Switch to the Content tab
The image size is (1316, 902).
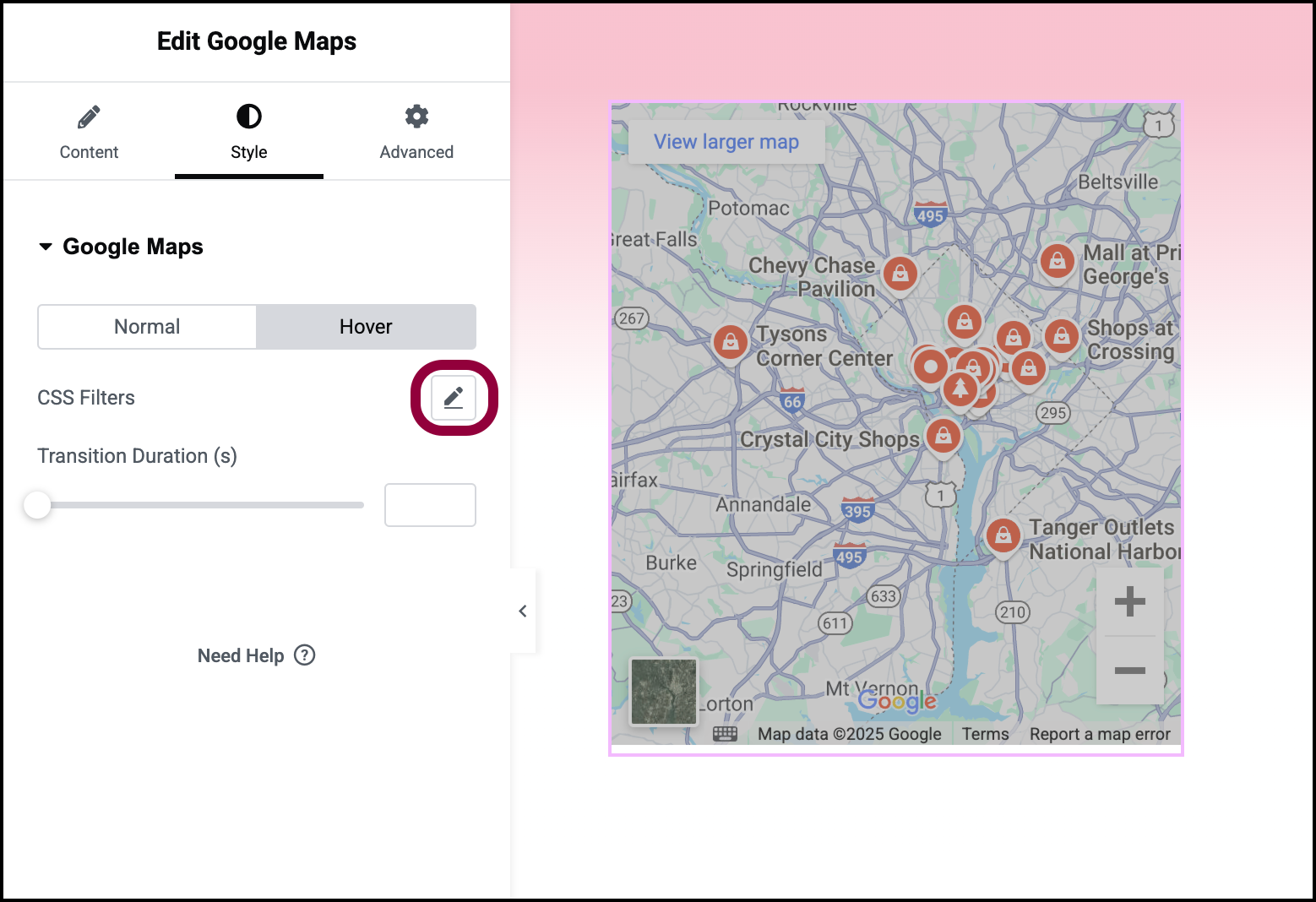[x=89, y=132]
